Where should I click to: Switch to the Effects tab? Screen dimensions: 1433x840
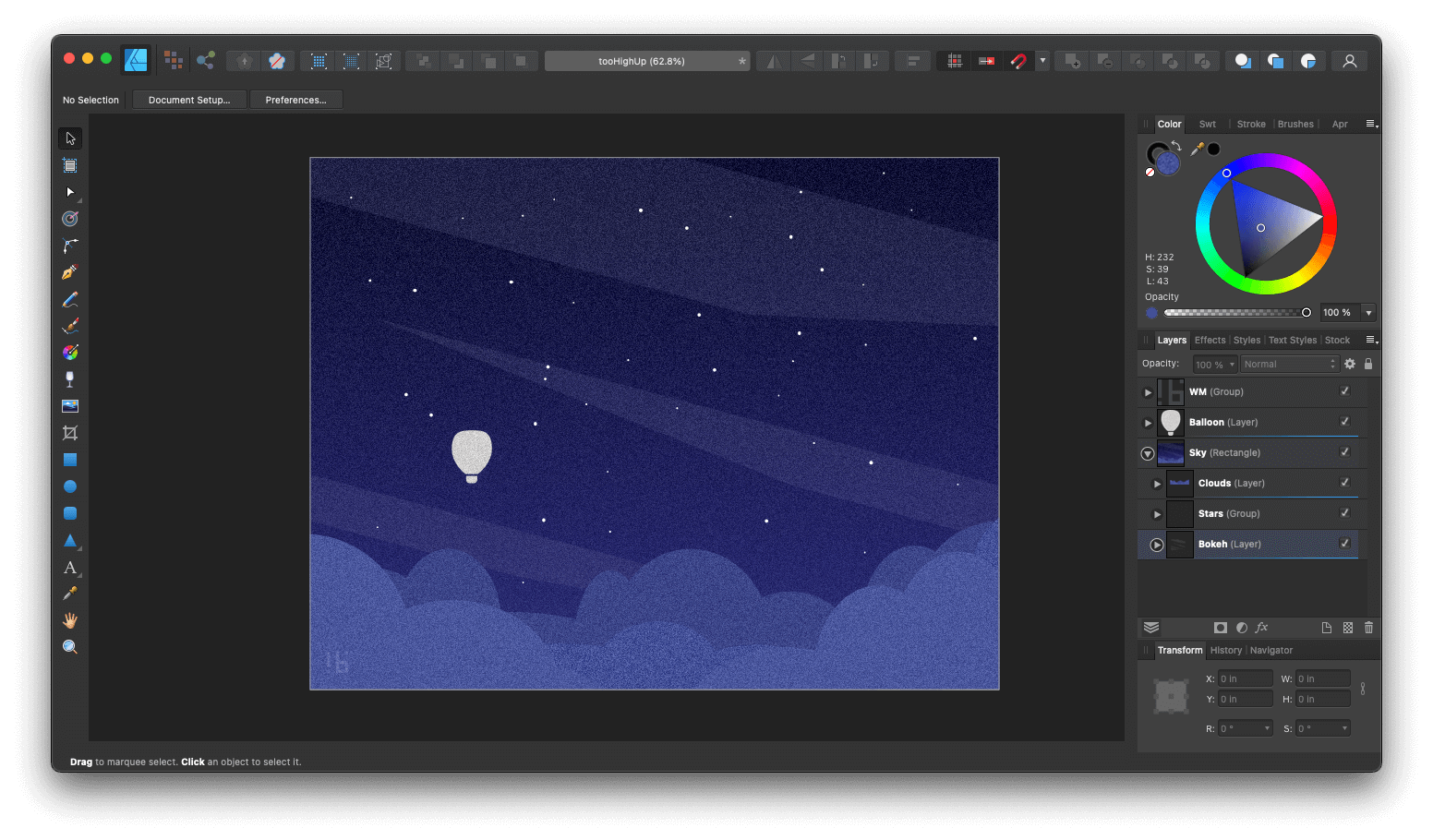point(1210,340)
